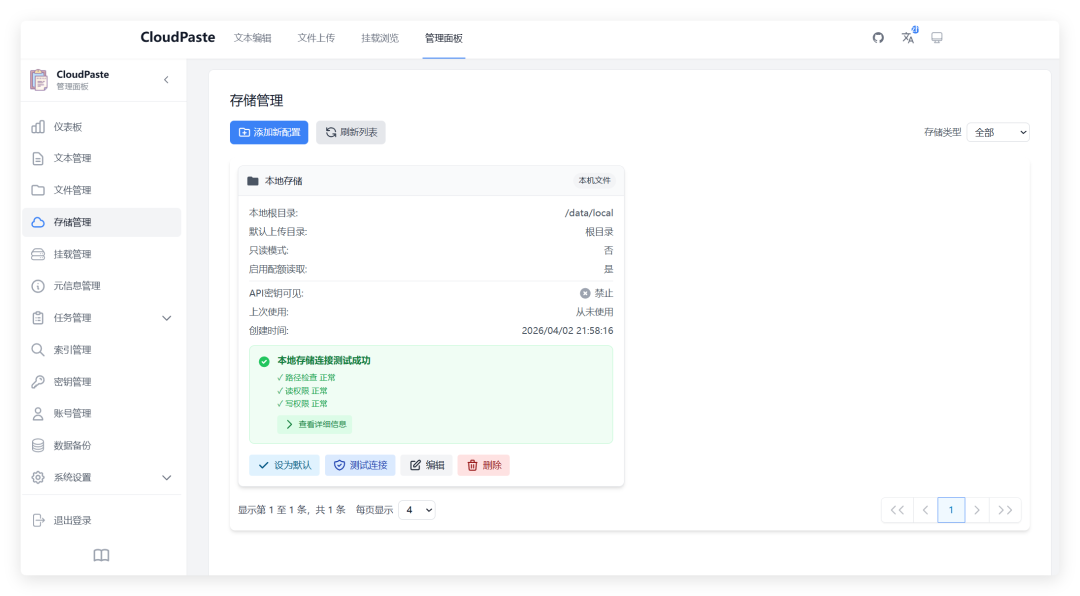Expand 查看详细信息 test details
This screenshot has height=596, width=1080.
(315, 424)
